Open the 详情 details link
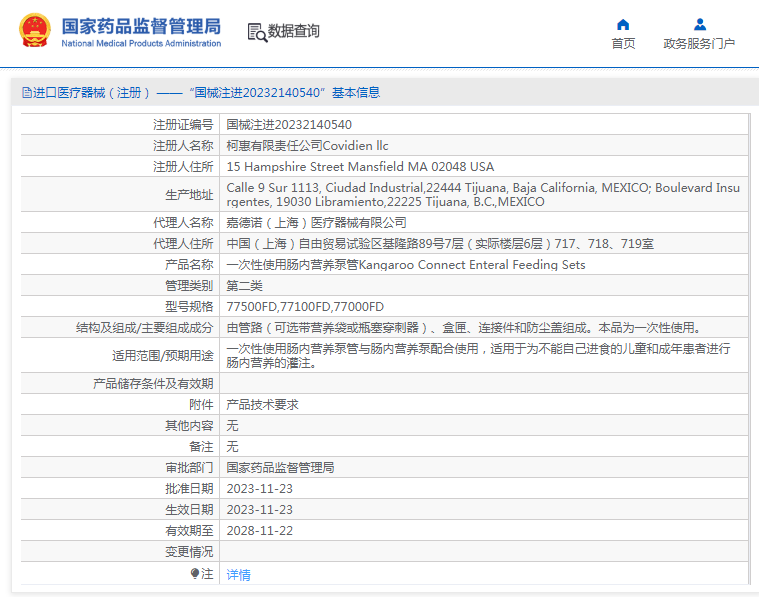The height and width of the screenshot is (597, 759). 239,575
